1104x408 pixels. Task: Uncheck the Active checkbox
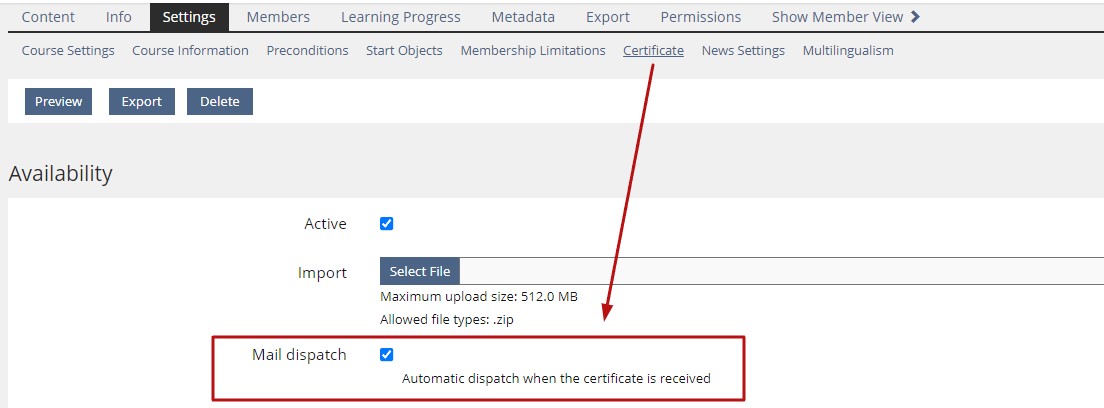tap(387, 224)
